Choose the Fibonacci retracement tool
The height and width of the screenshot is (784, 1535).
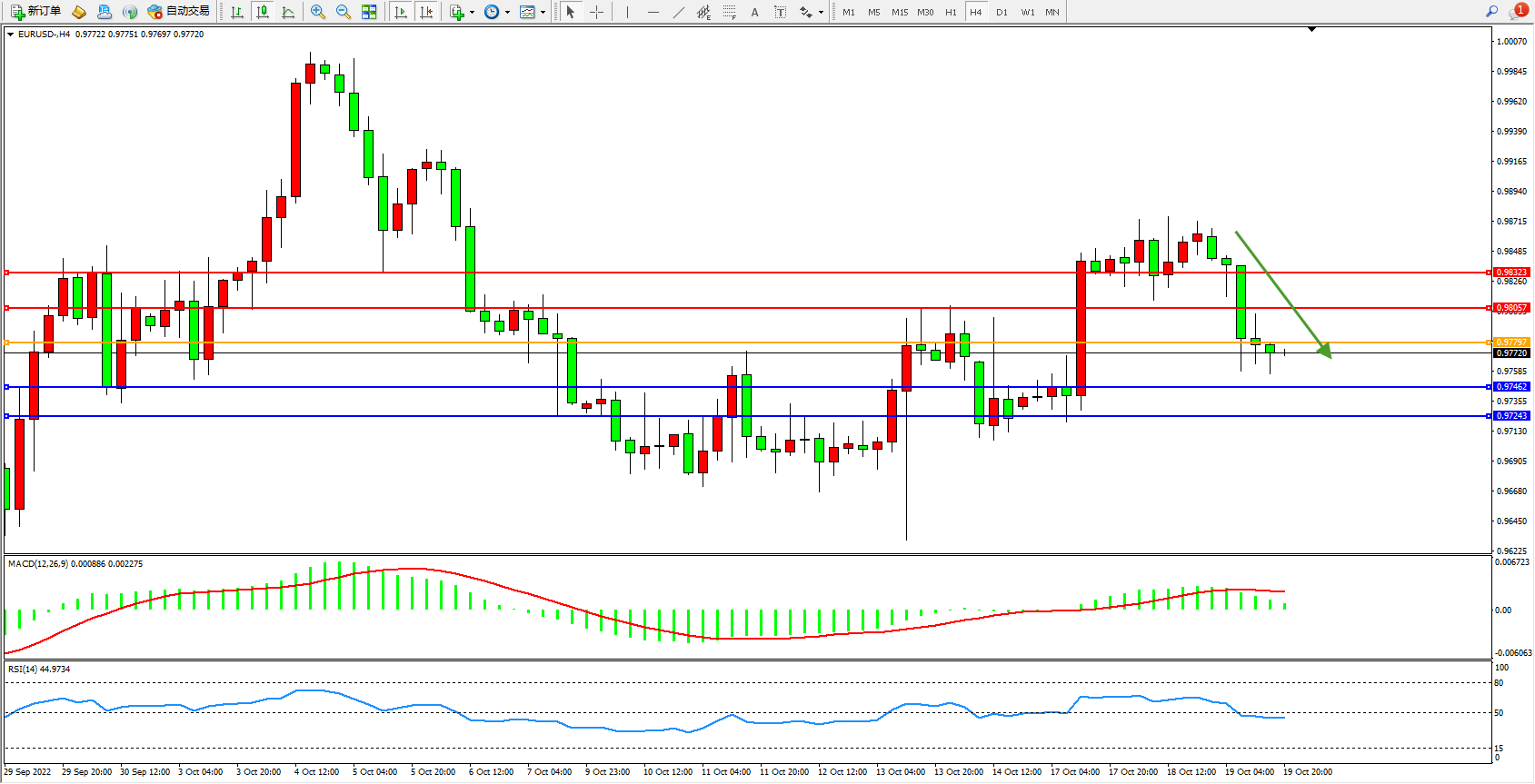tap(729, 12)
